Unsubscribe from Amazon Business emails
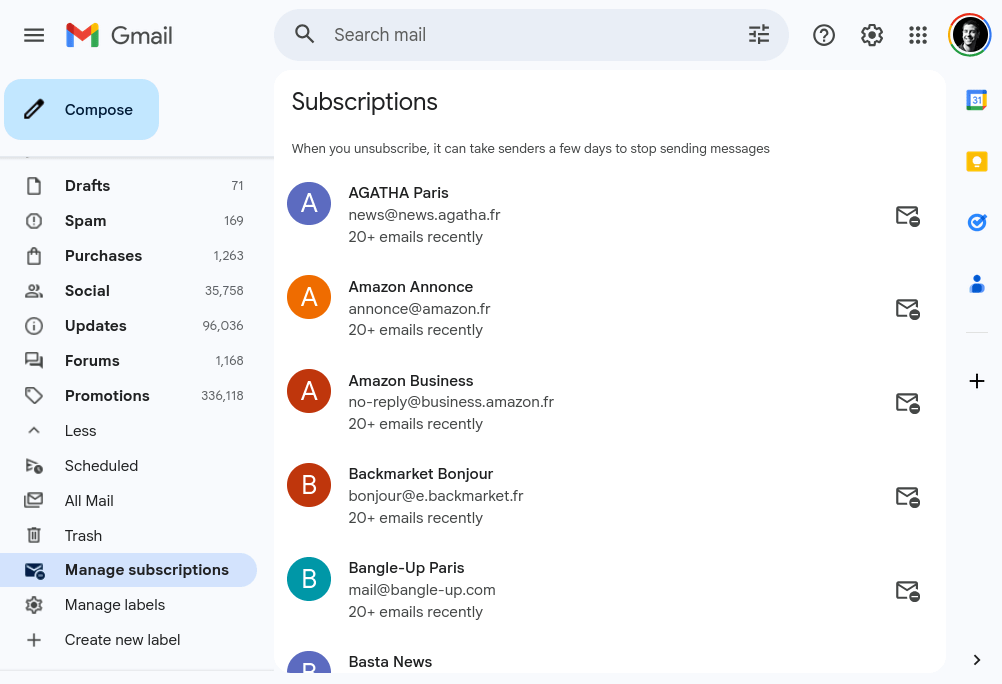 tap(907, 403)
